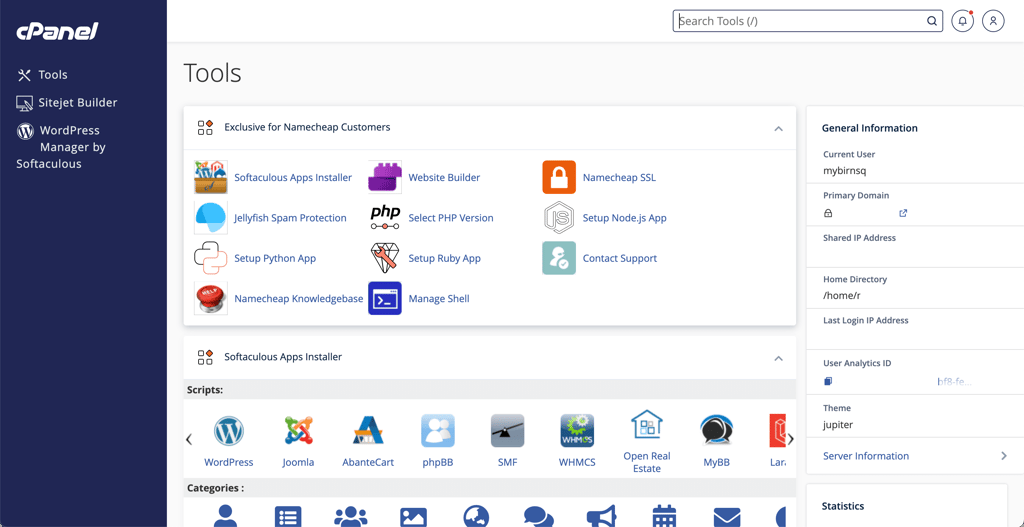This screenshot has width=1024, height=527.
Task: Click the jupiter theme value
Action: coord(838,424)
